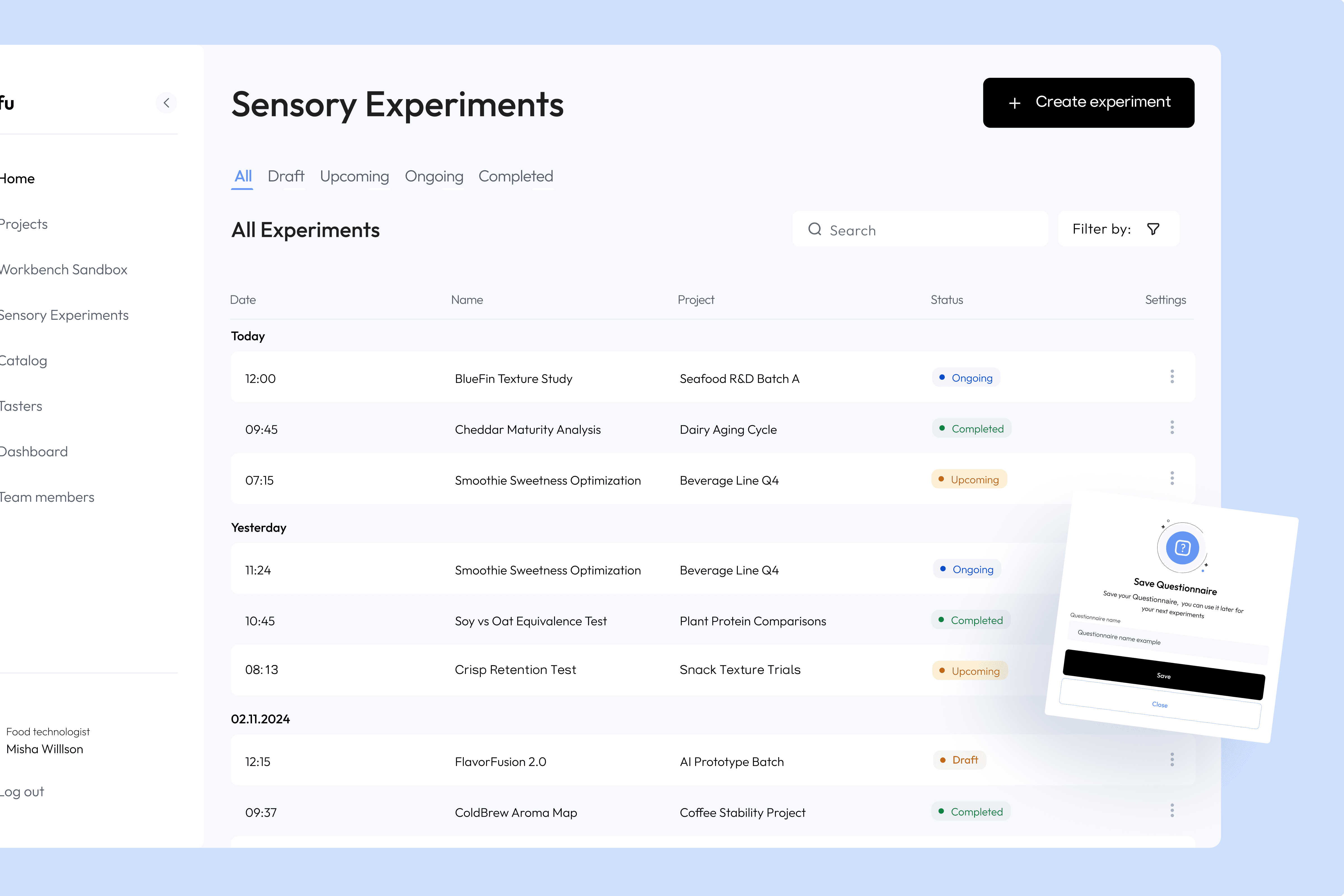Switch to the Draft tab
Image resolution: width=1344 pixels, height=896 pixels.
coord(286,177)
